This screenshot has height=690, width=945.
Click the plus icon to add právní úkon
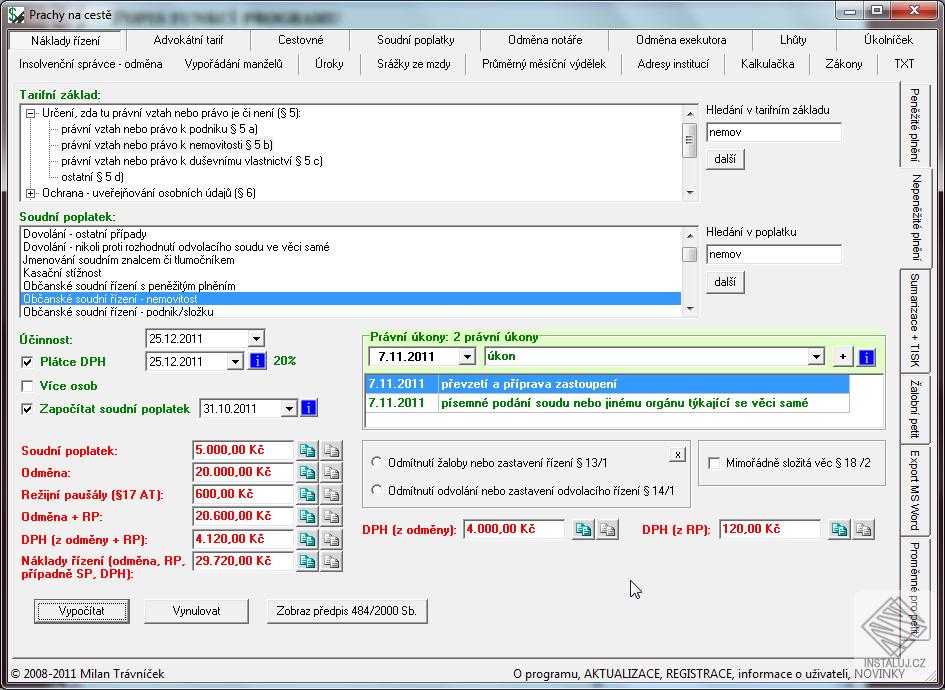843,357
